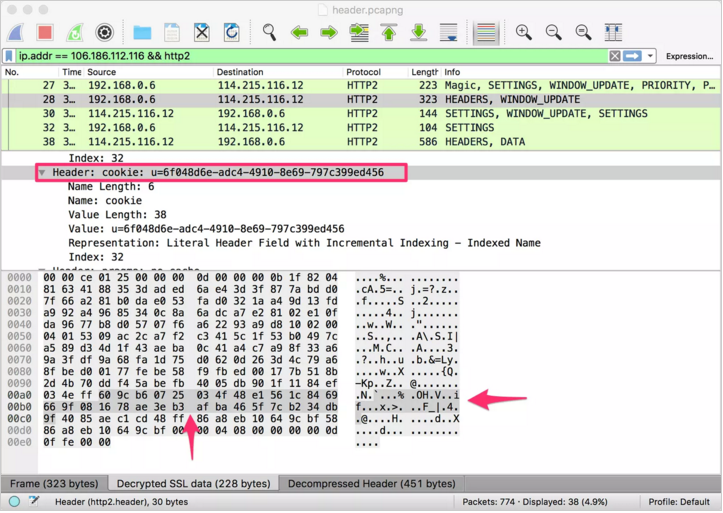
Task: Click hex offset 0000 row label
Action: coord(19,277)
